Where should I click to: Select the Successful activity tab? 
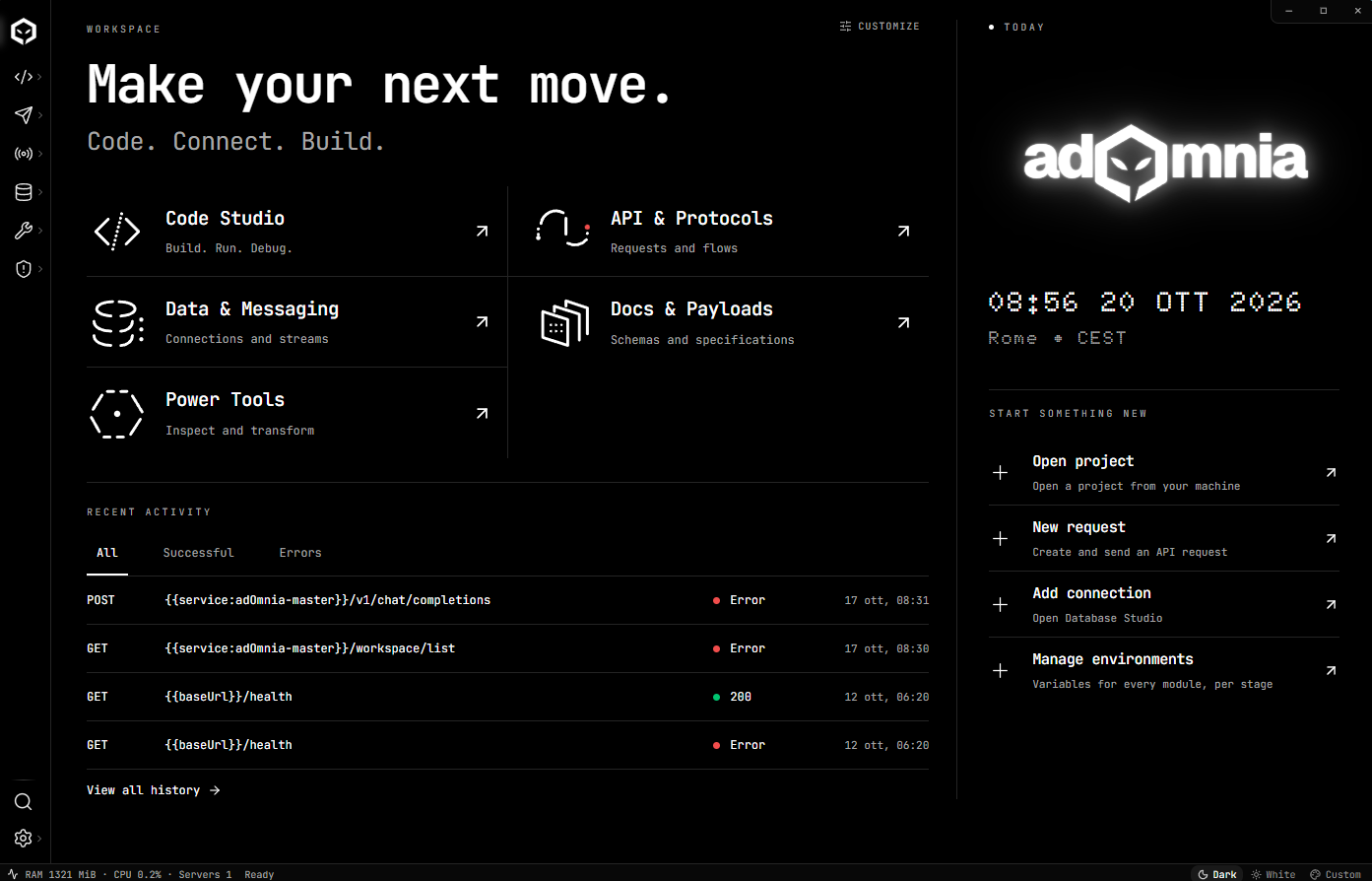198,553
